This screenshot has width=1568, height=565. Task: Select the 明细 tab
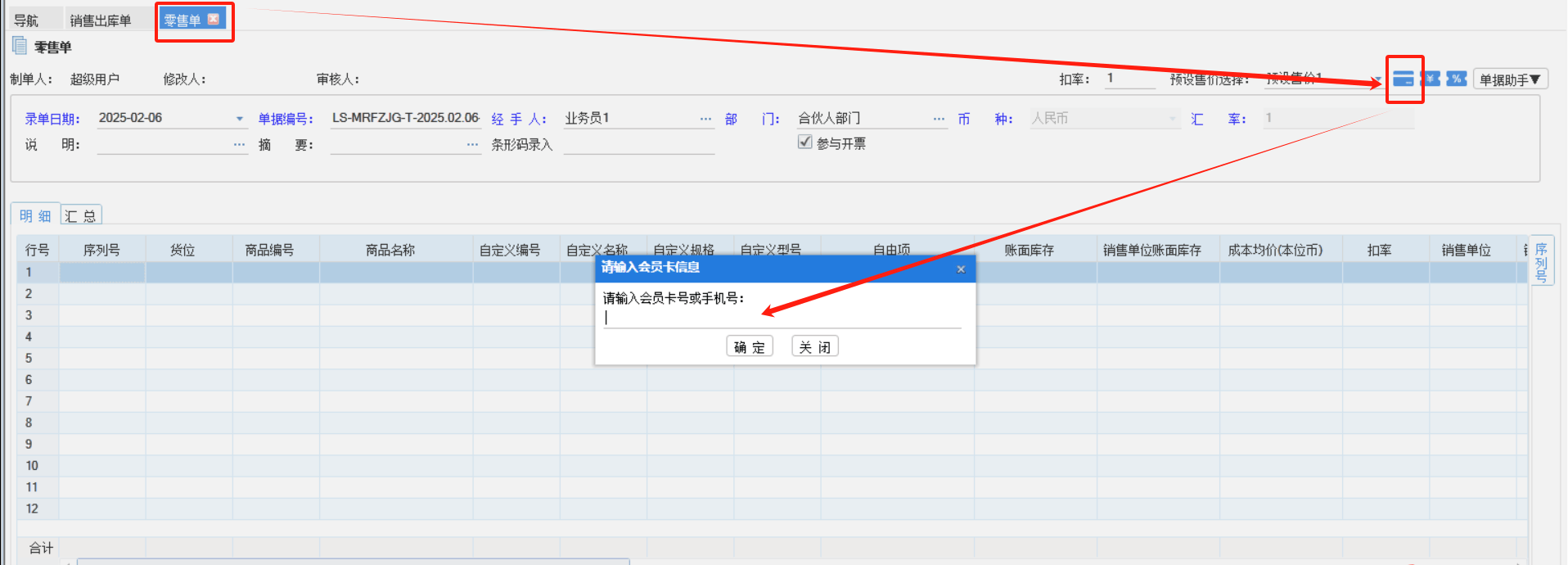pyautogui.click(x=35, y=215)
